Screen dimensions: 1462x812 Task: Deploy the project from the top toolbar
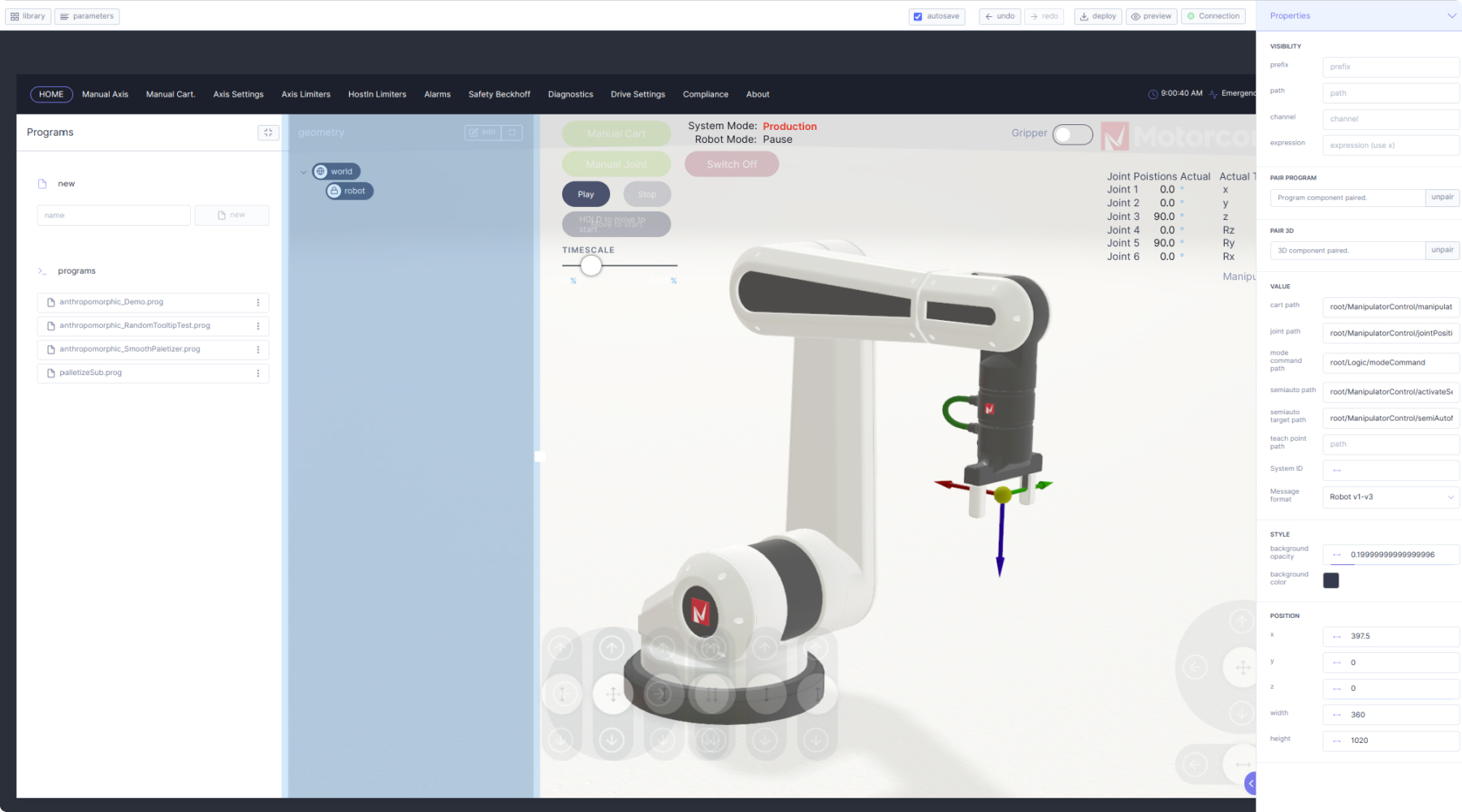[1097, 16]
